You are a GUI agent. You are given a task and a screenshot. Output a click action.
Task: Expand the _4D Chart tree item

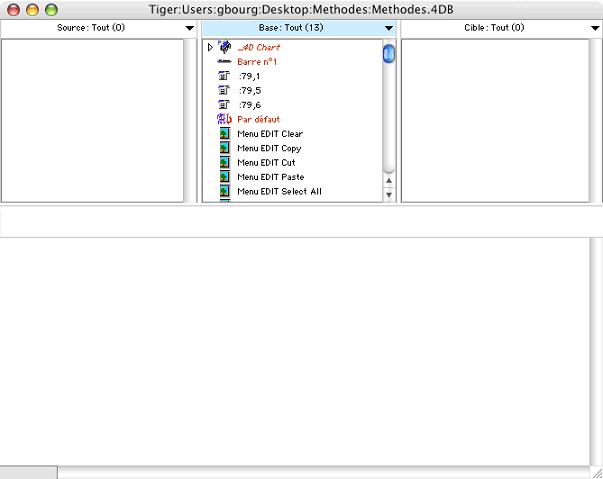click(x=210, y=47)
